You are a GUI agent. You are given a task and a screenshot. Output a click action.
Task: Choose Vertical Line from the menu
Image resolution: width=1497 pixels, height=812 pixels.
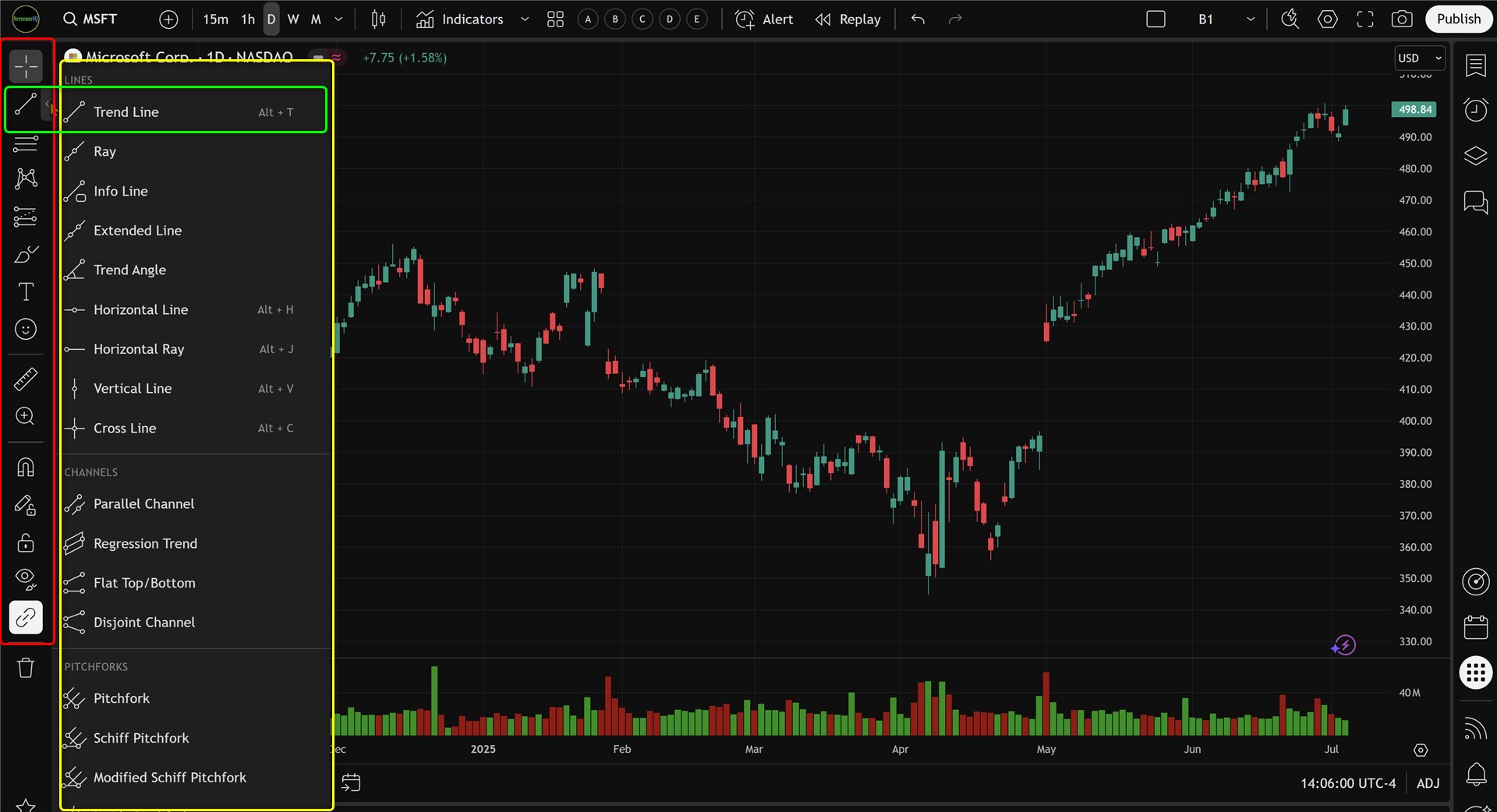[x=193, y=389]
